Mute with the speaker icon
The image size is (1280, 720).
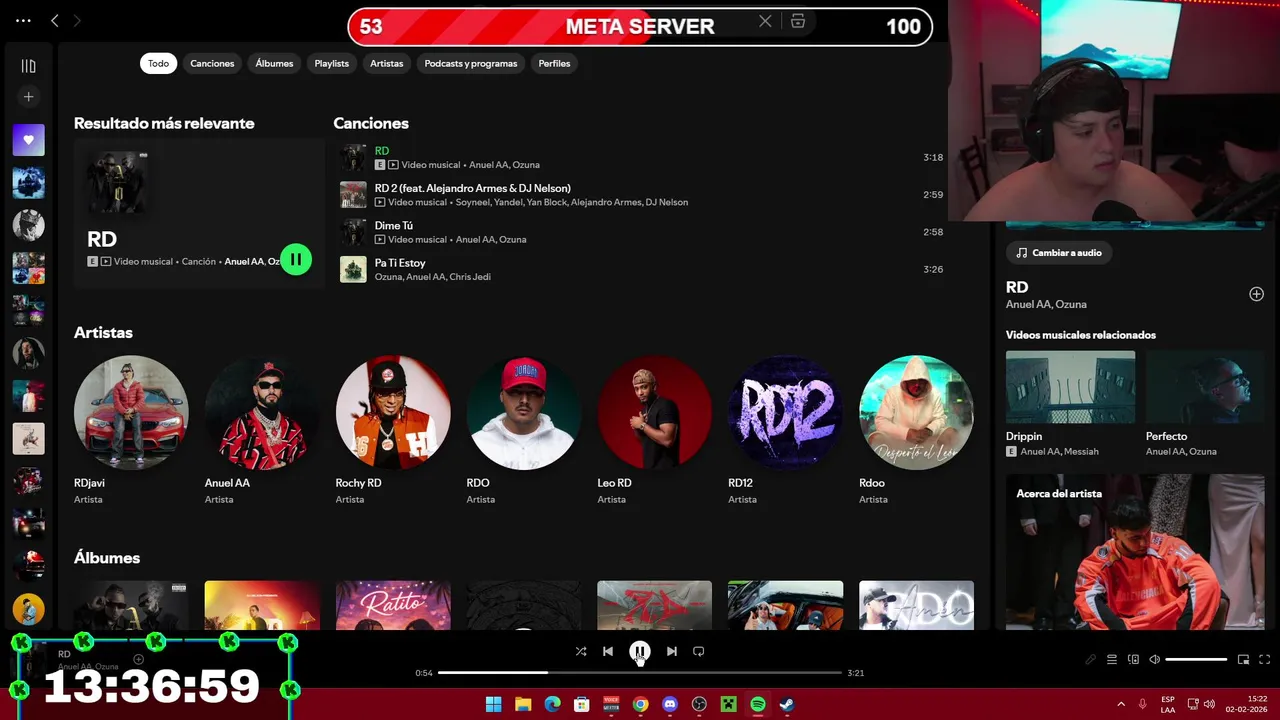[x=1154, y=659]
